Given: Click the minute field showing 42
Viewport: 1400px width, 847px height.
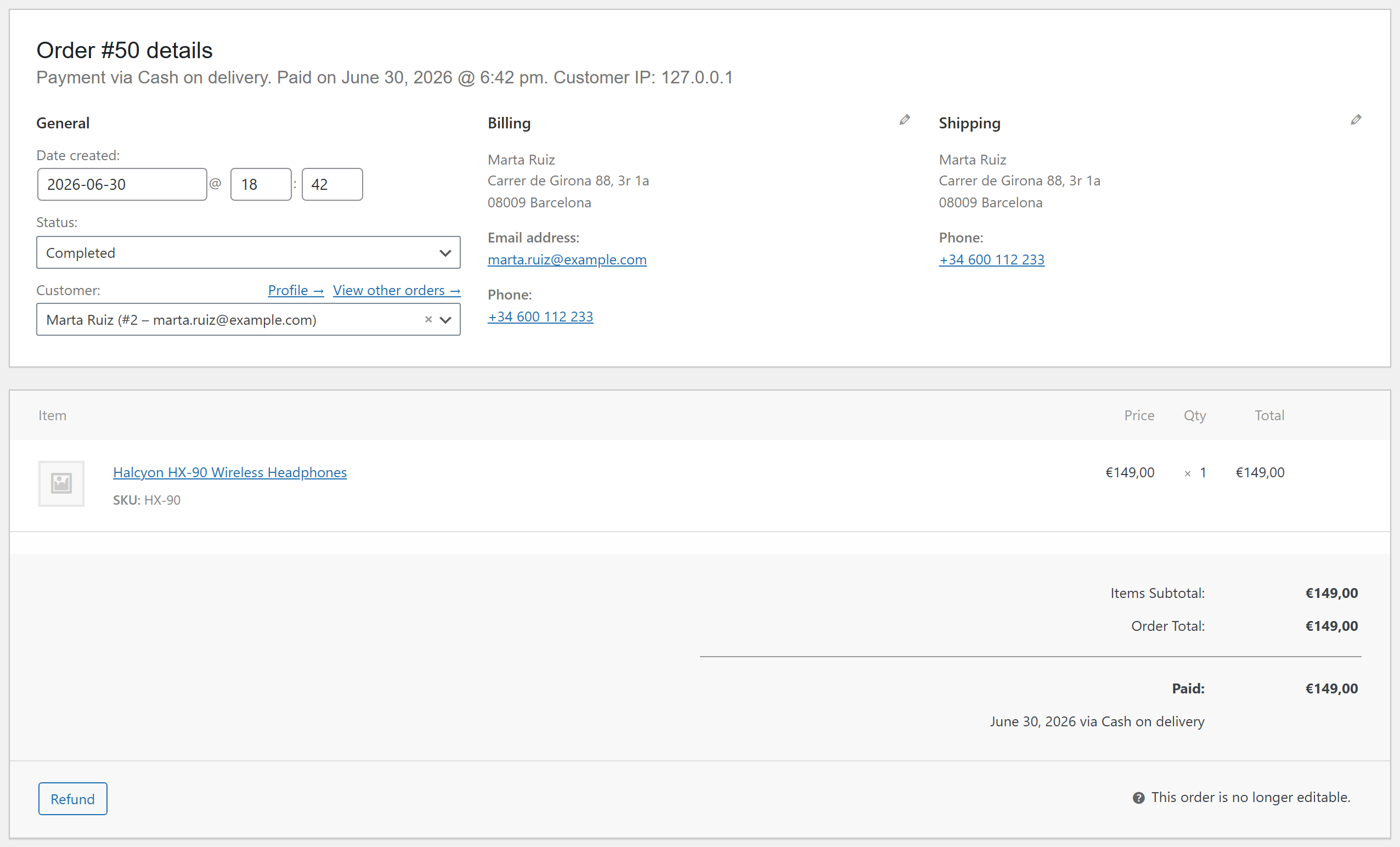Looking at the screenshot, I should click(x=332, y=185).
